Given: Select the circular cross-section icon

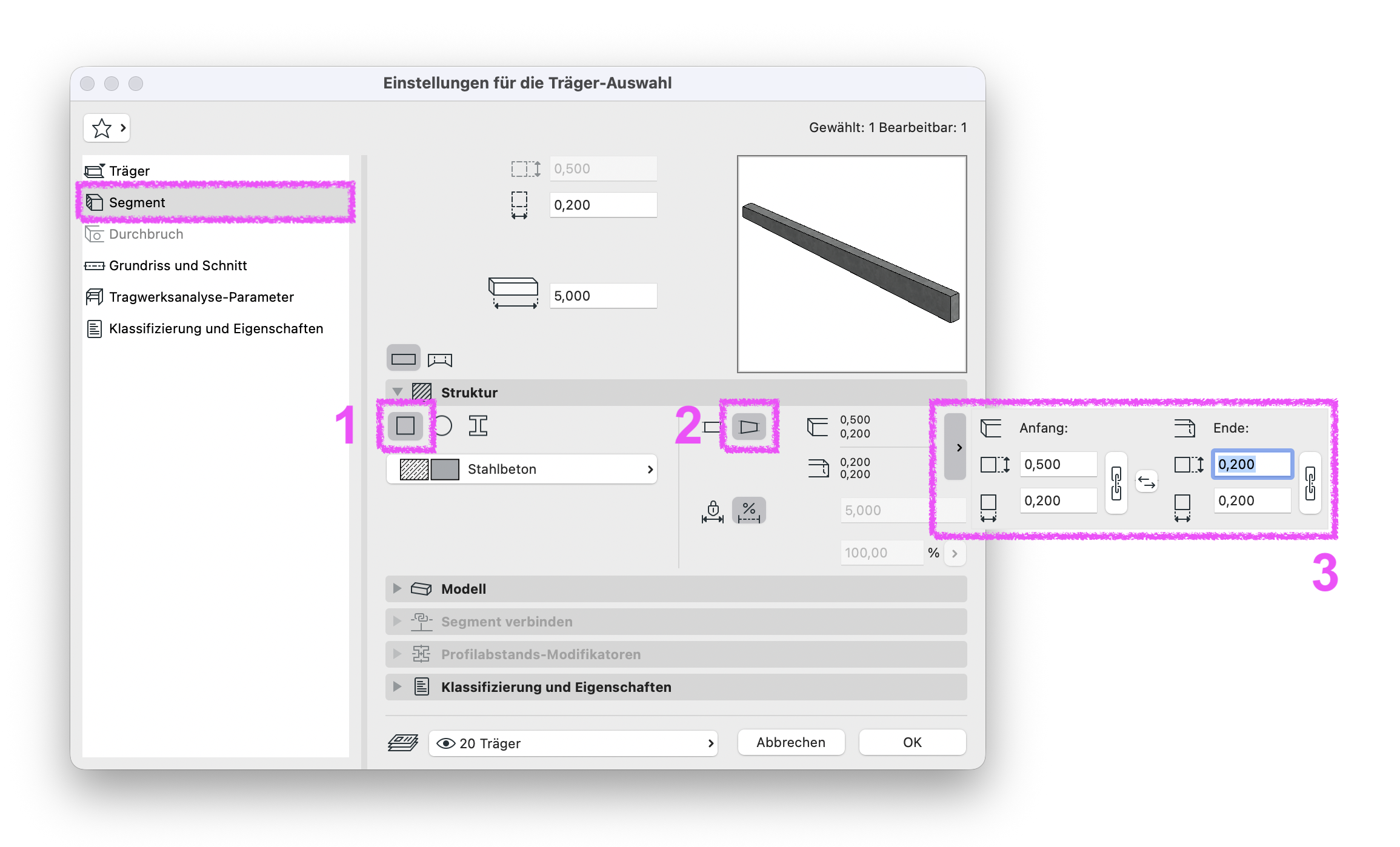Looking at the screenshot, I should (444, 426).
